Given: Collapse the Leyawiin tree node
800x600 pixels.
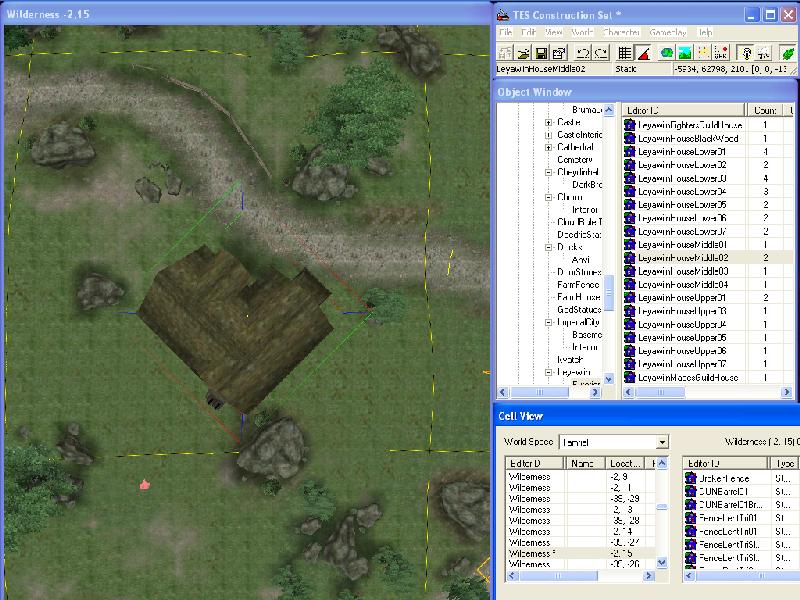Looking at the screenshot, I should coord(548,372).
